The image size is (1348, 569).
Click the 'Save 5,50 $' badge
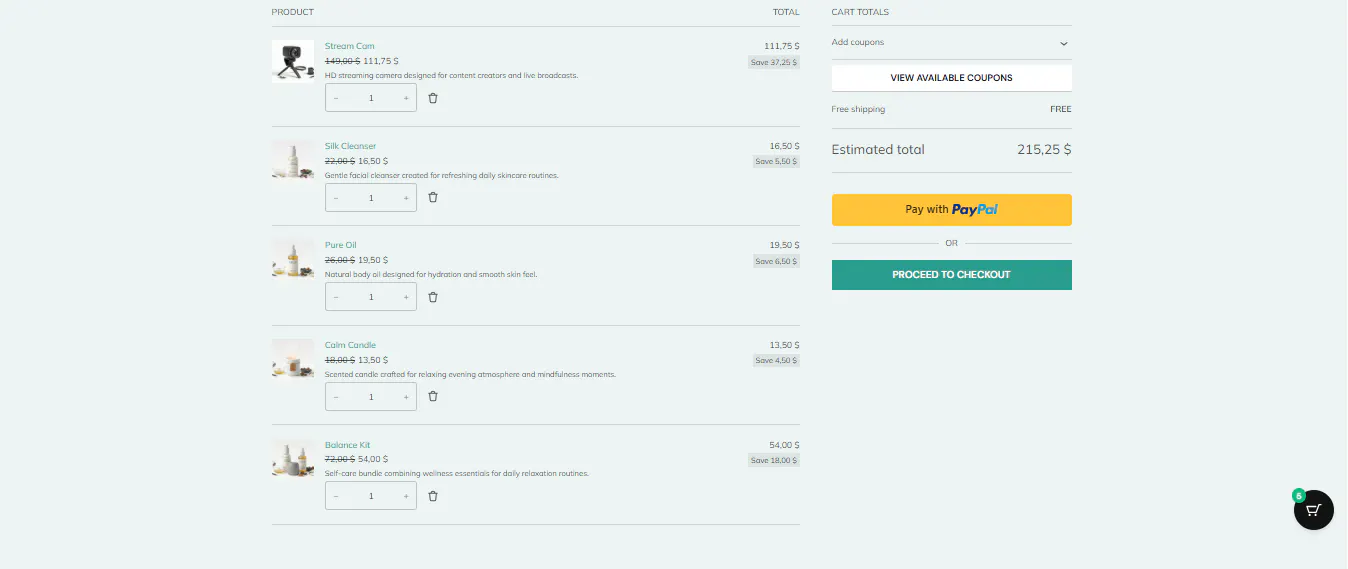coord(776,161)
